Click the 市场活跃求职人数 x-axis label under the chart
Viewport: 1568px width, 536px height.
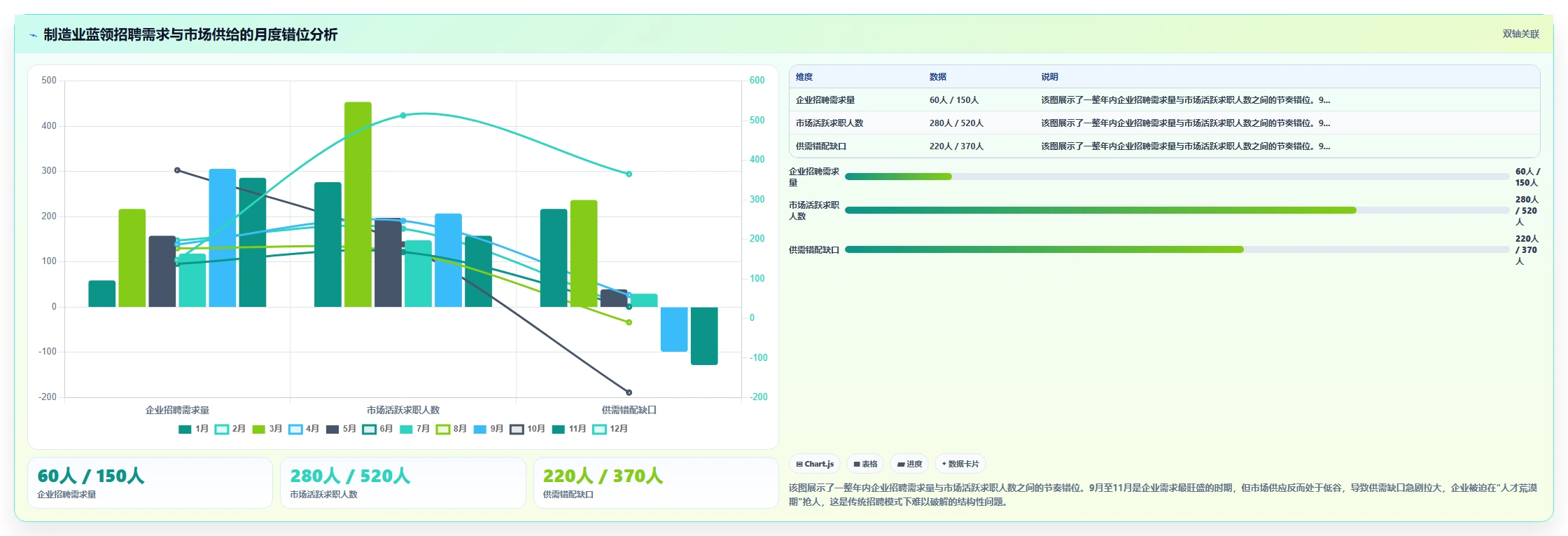[403, 410]
